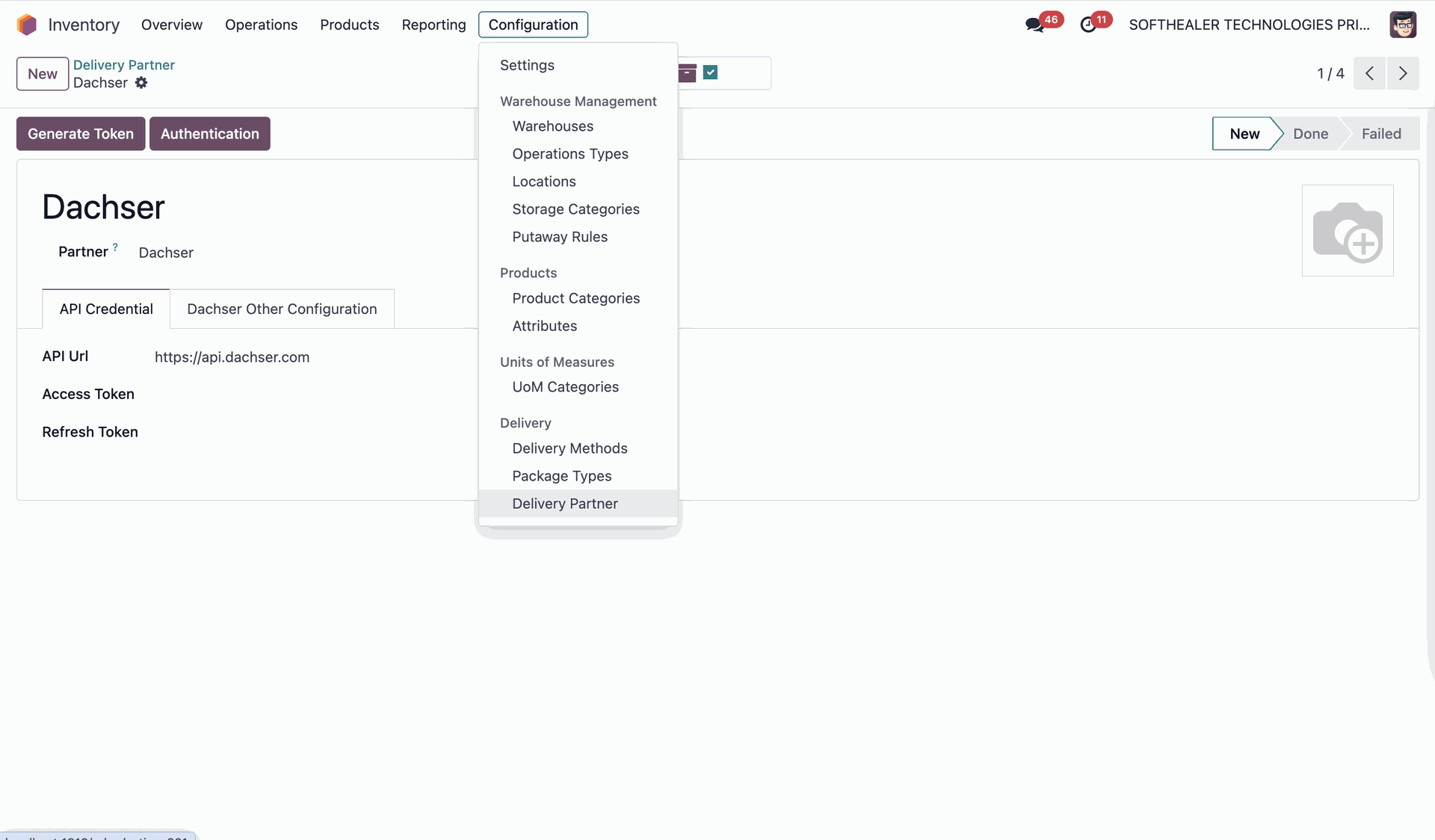This screenshot has width=1435, height=840.
Task: Expand the Reporting menu
Action: (x=433, y=25)
